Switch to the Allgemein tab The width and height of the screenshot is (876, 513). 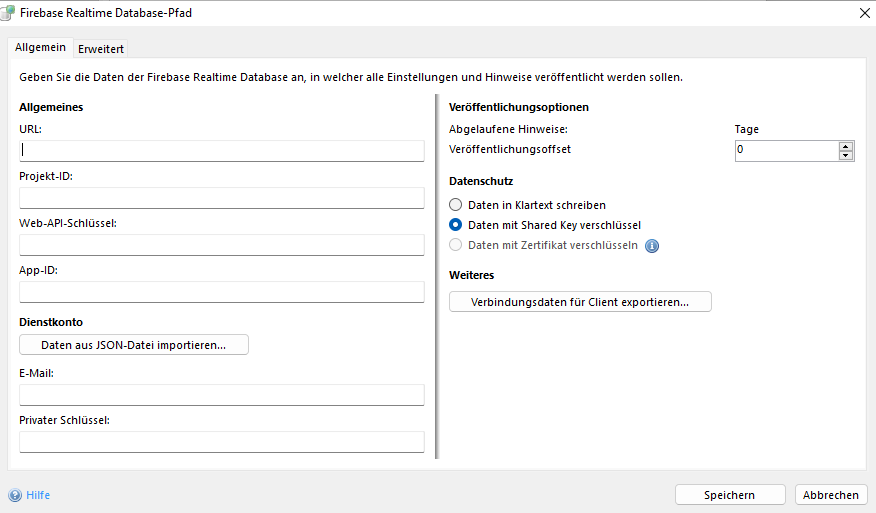(x=40, y=48)
